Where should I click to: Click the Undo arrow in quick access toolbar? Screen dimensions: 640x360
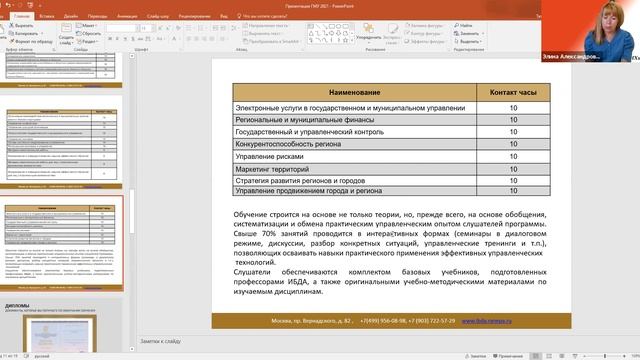(x=8, y=5)
